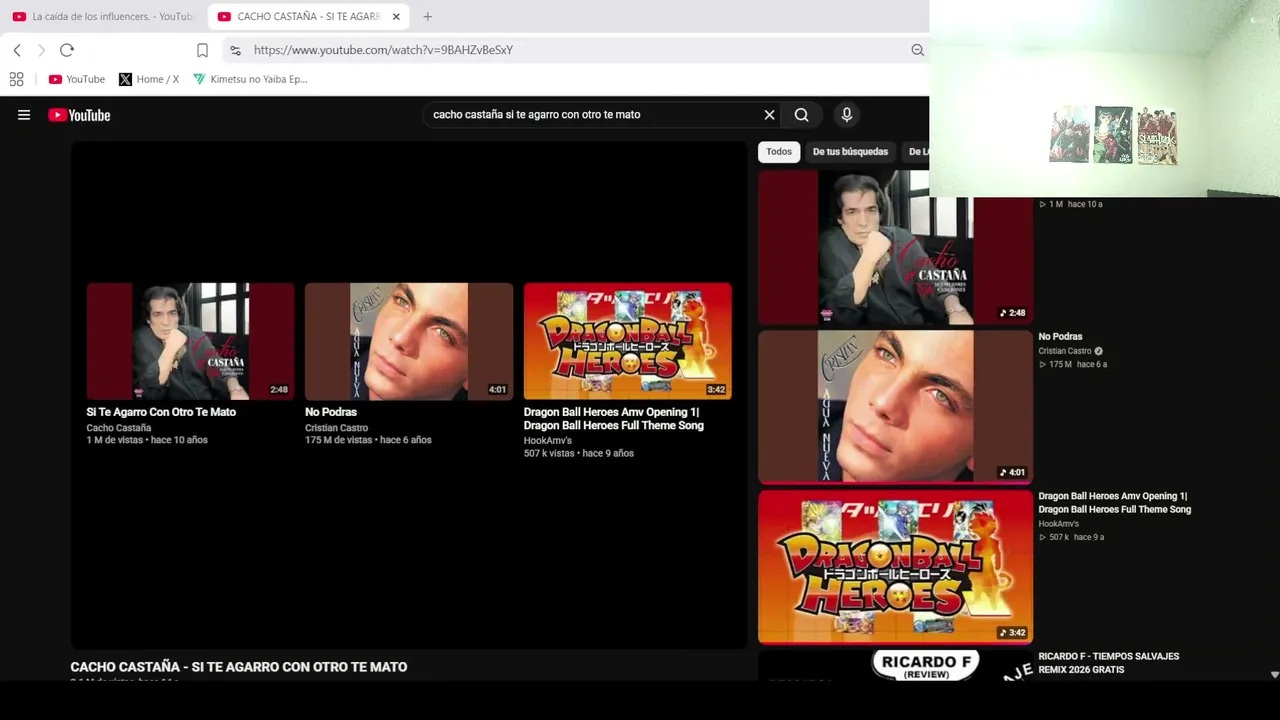
Task: Select the CACHO CASTAÑA browser tab
Action: 309,16
